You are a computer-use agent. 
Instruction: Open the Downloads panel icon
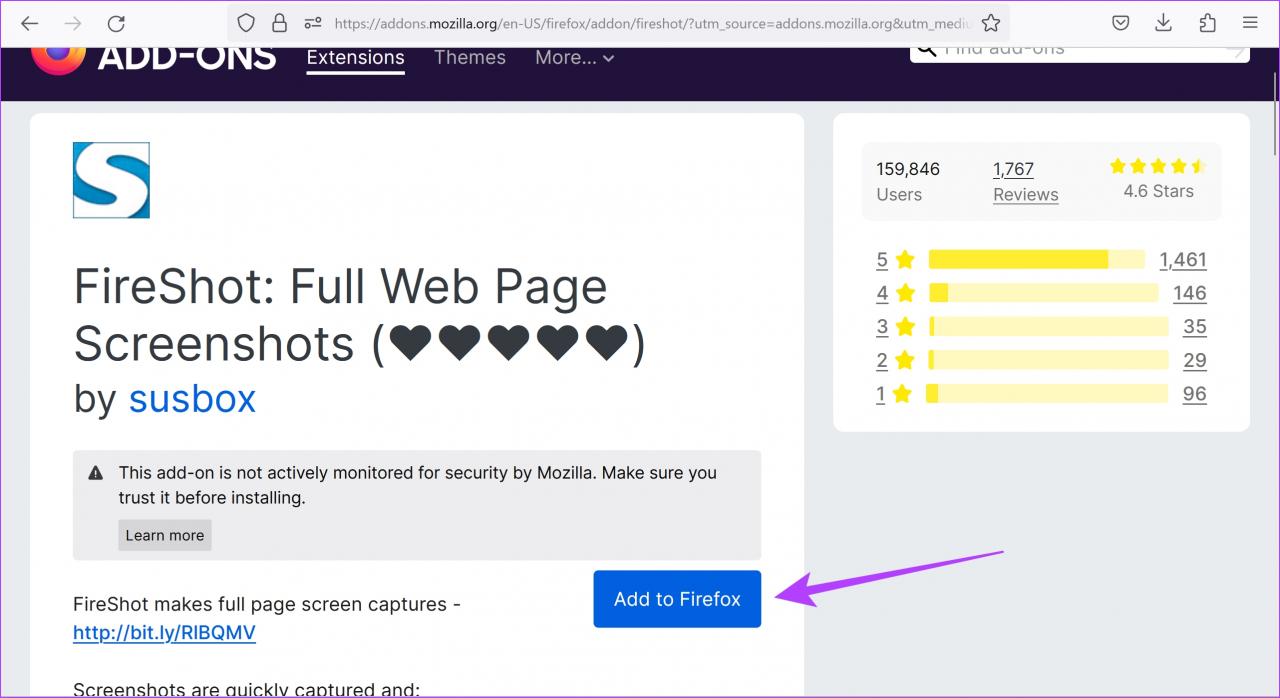point(1163,23)
